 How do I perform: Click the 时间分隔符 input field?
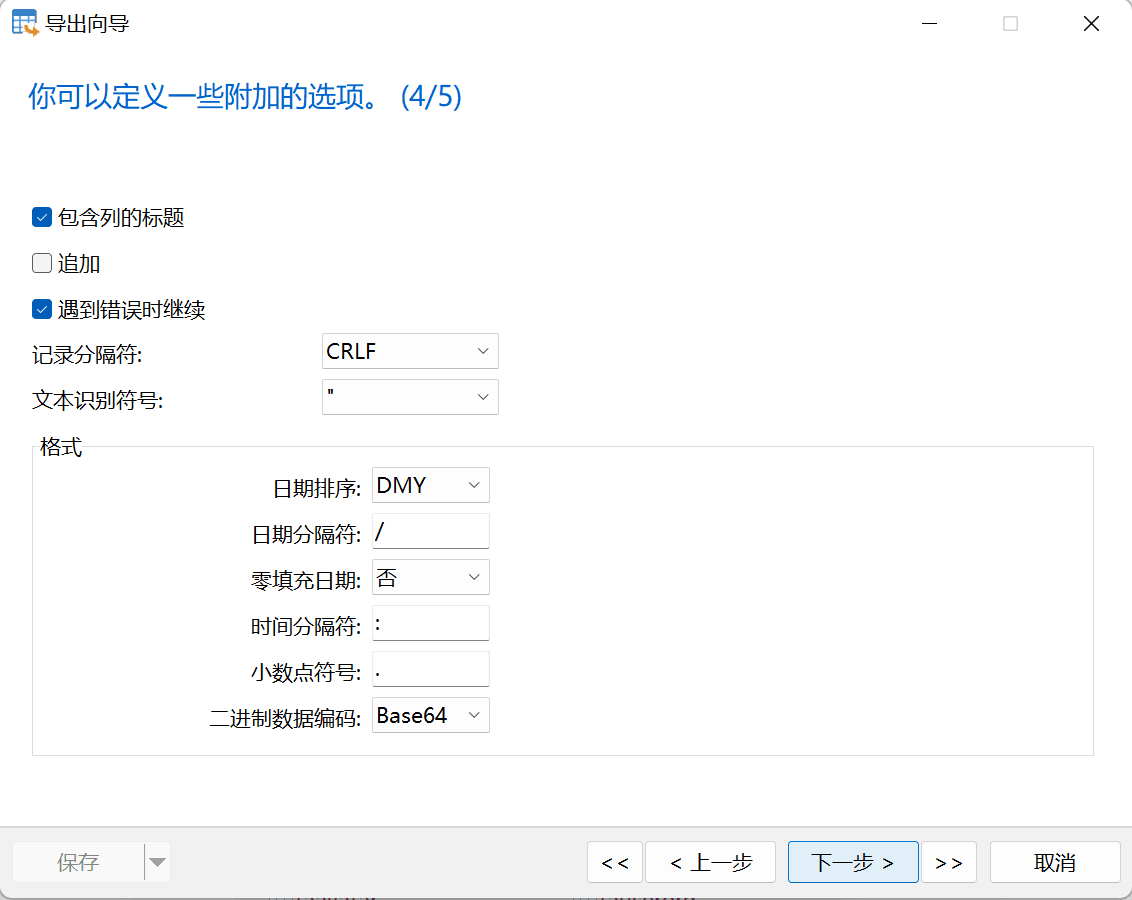click(430, 623)
